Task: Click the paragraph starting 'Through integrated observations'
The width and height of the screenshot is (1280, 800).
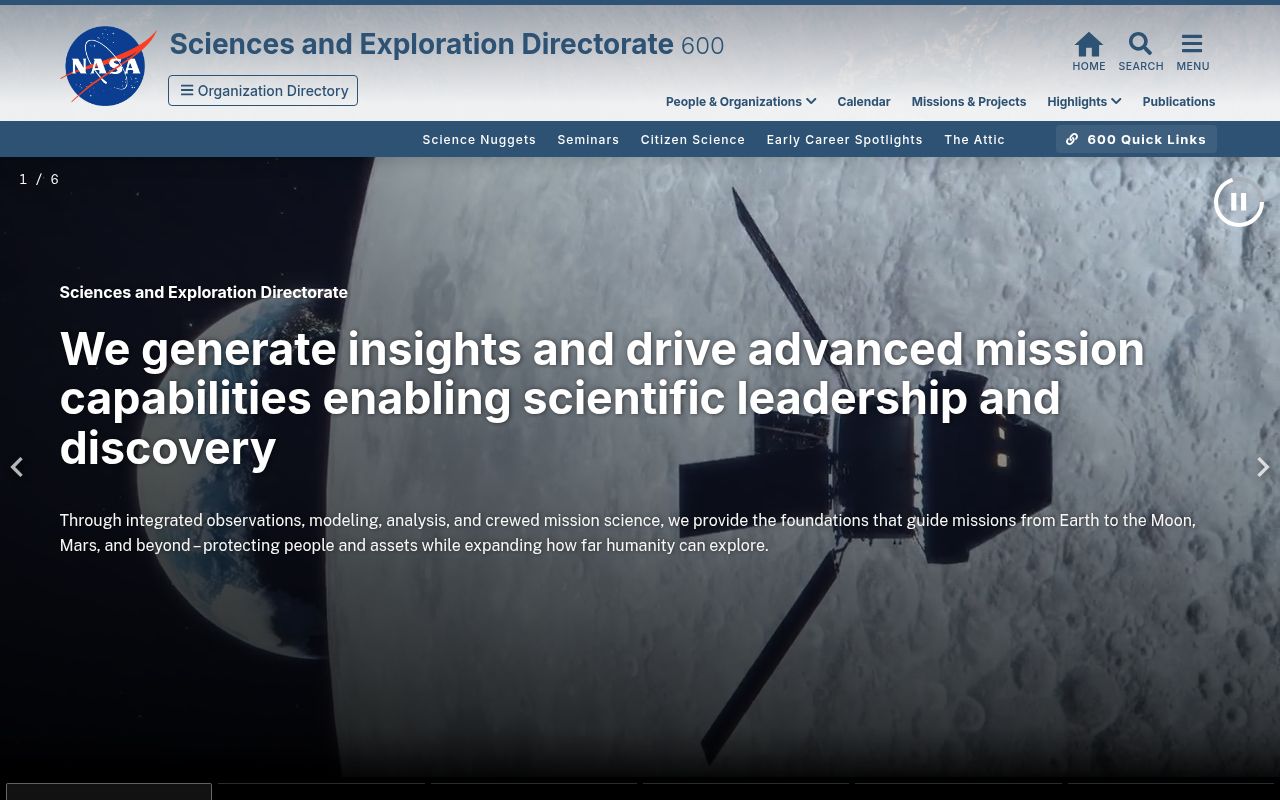Action: [x=627, y=533]
